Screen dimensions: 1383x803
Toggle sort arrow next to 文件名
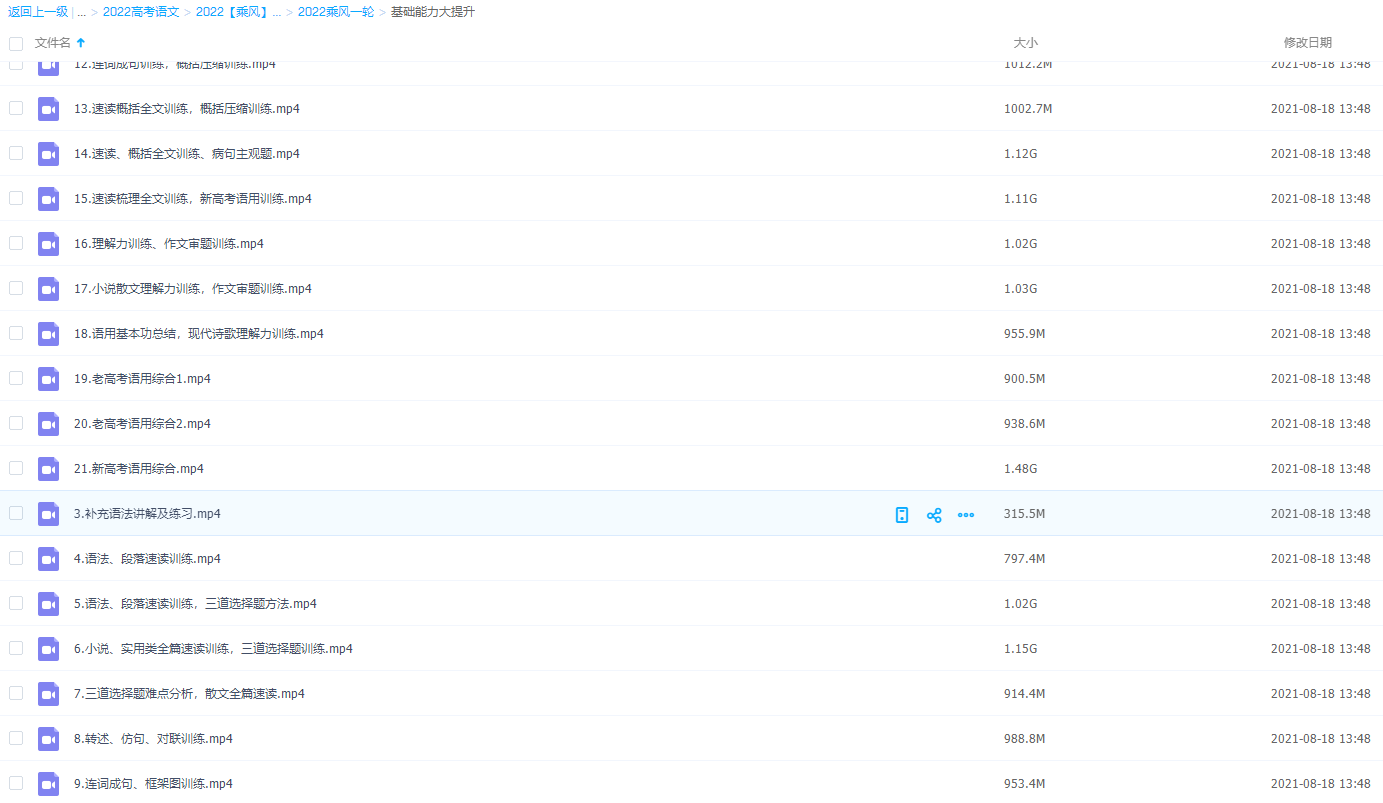(x=81, y=43)
